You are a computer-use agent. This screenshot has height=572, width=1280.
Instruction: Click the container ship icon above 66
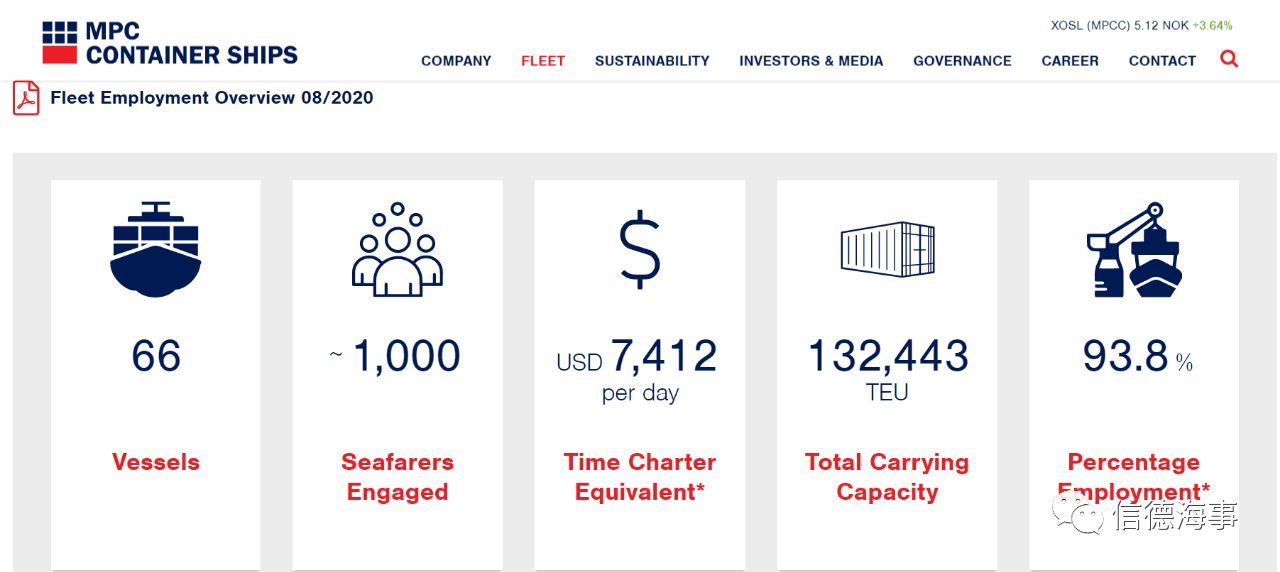(156, 249)
